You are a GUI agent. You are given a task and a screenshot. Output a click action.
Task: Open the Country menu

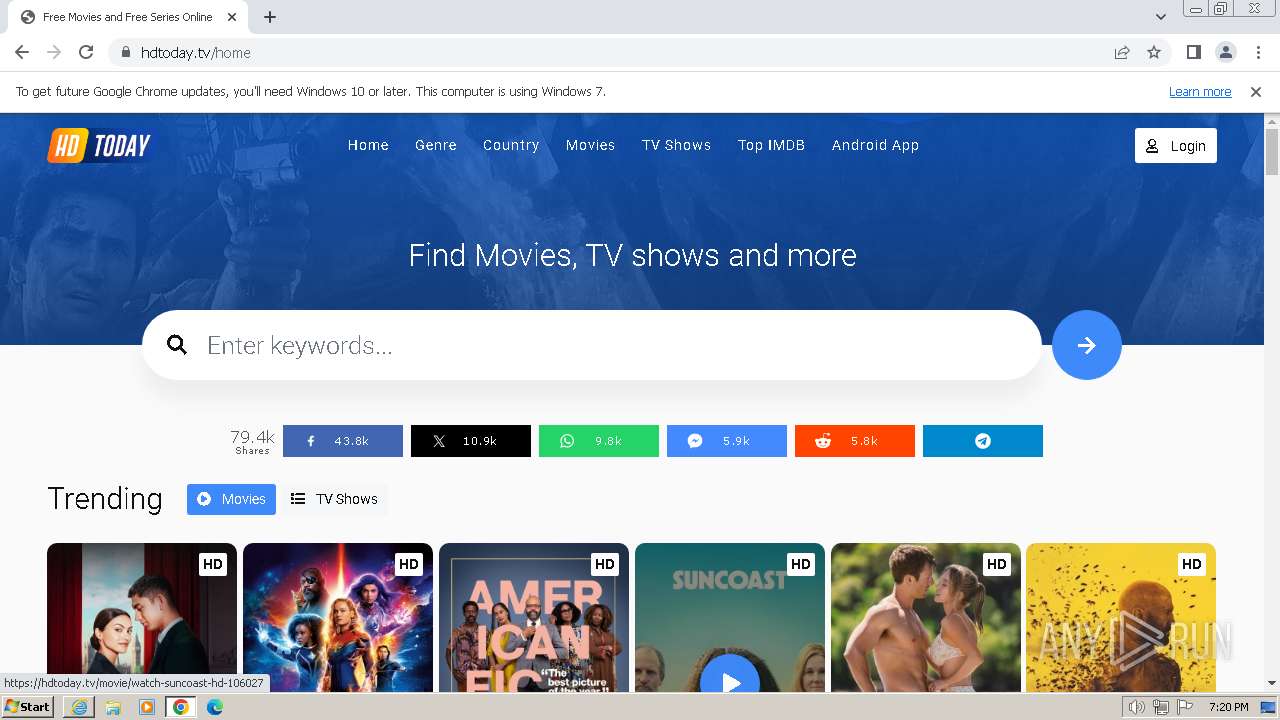[x=511, y=145]
